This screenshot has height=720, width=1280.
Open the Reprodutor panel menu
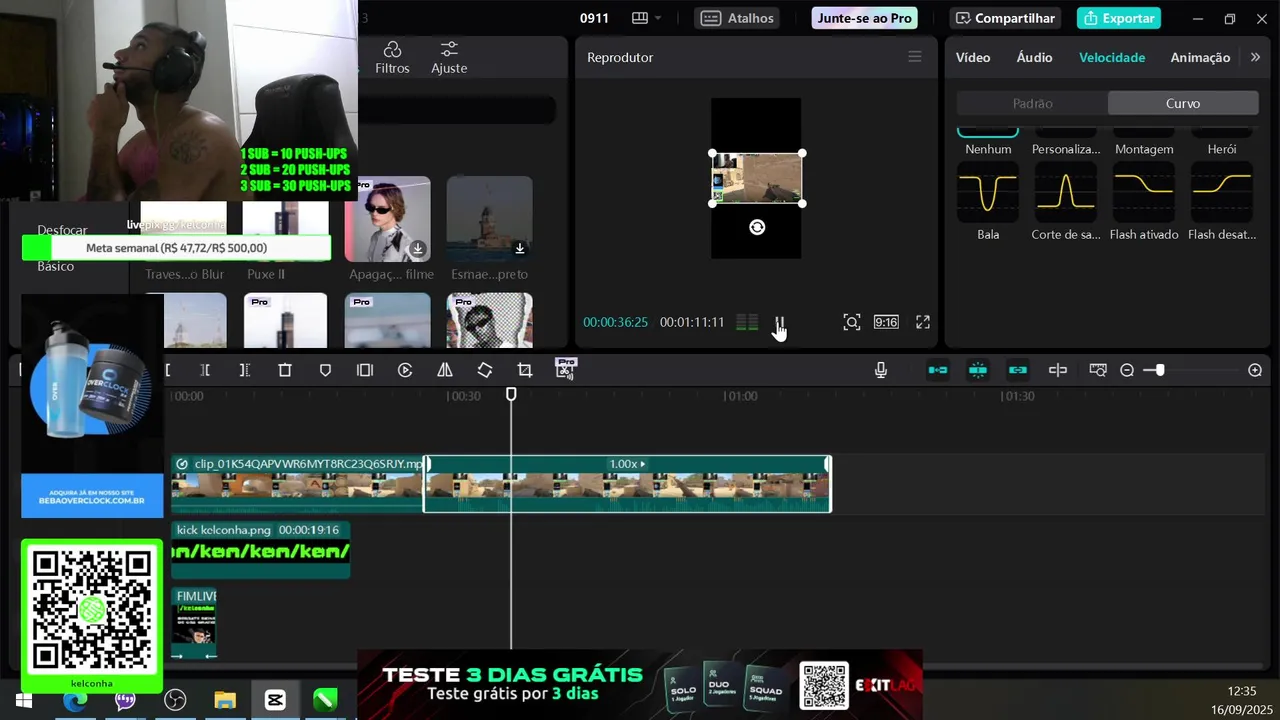(914, 57)
